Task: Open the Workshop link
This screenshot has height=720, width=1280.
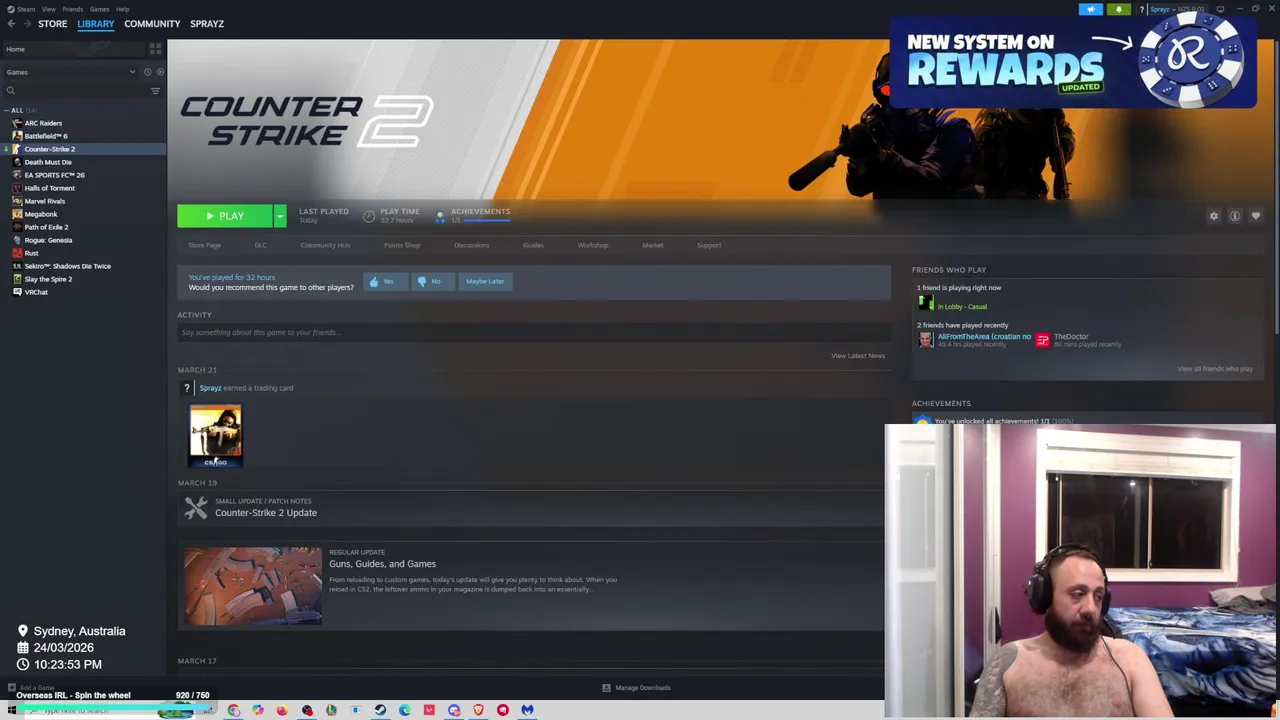Action: 593,245
